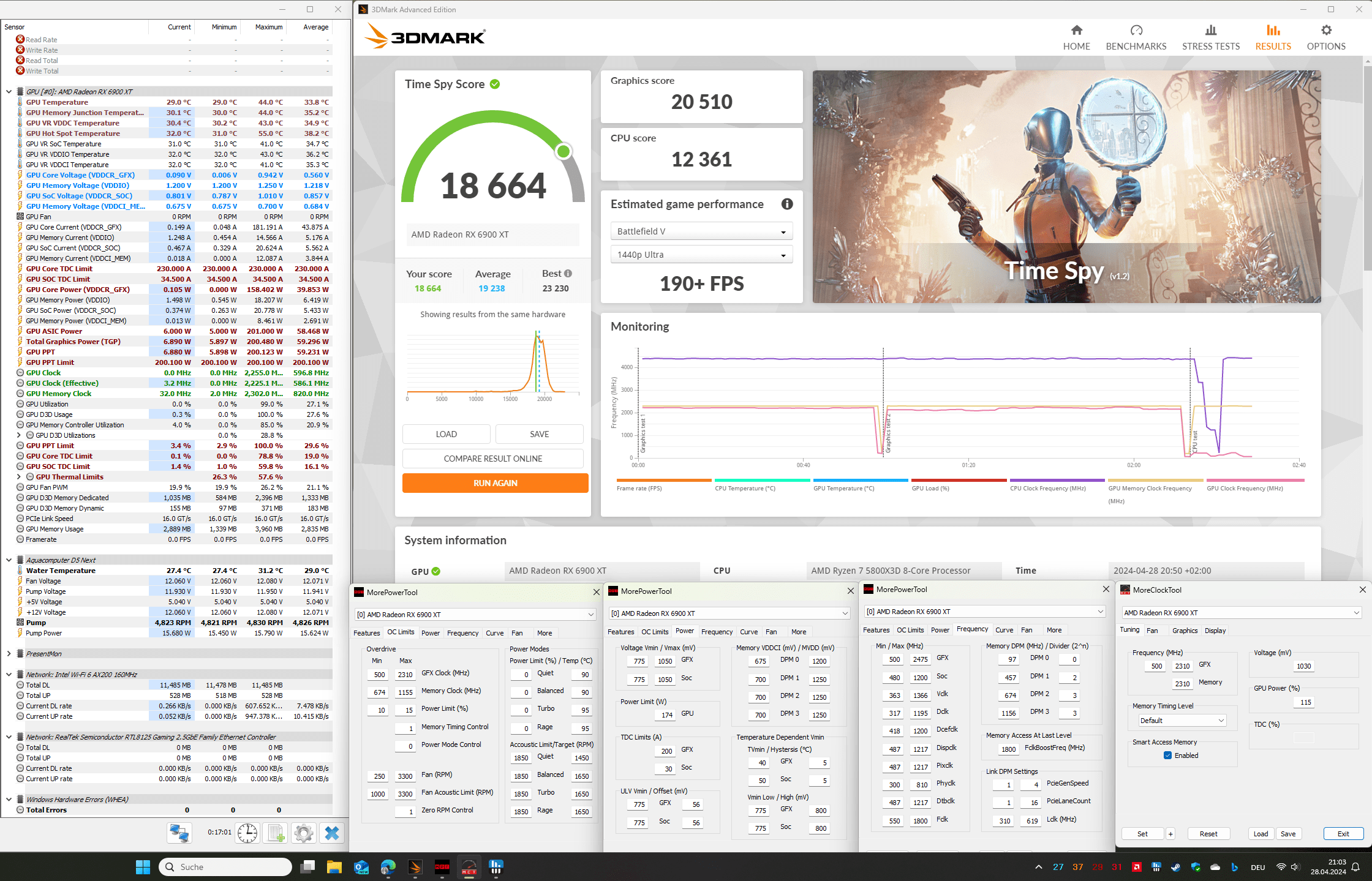Click info icon beside Estimated game performance
Image resolution: width=1372 pixels, height=881 pixels.
pyautogui.click(x=787, y=204)
